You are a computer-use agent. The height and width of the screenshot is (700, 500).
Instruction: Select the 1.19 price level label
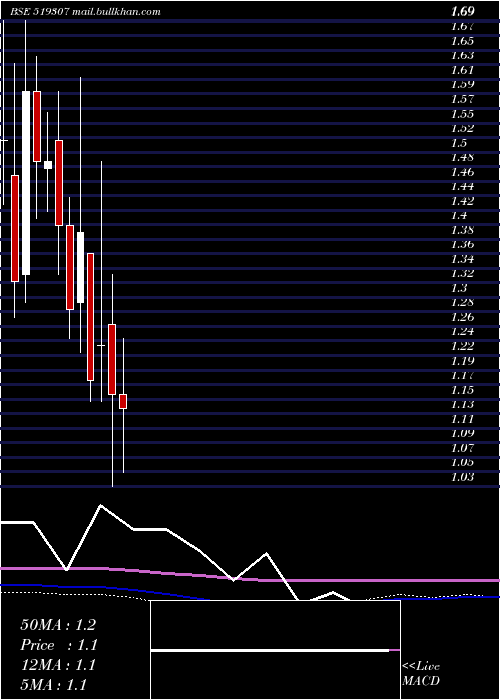(462, 360)
